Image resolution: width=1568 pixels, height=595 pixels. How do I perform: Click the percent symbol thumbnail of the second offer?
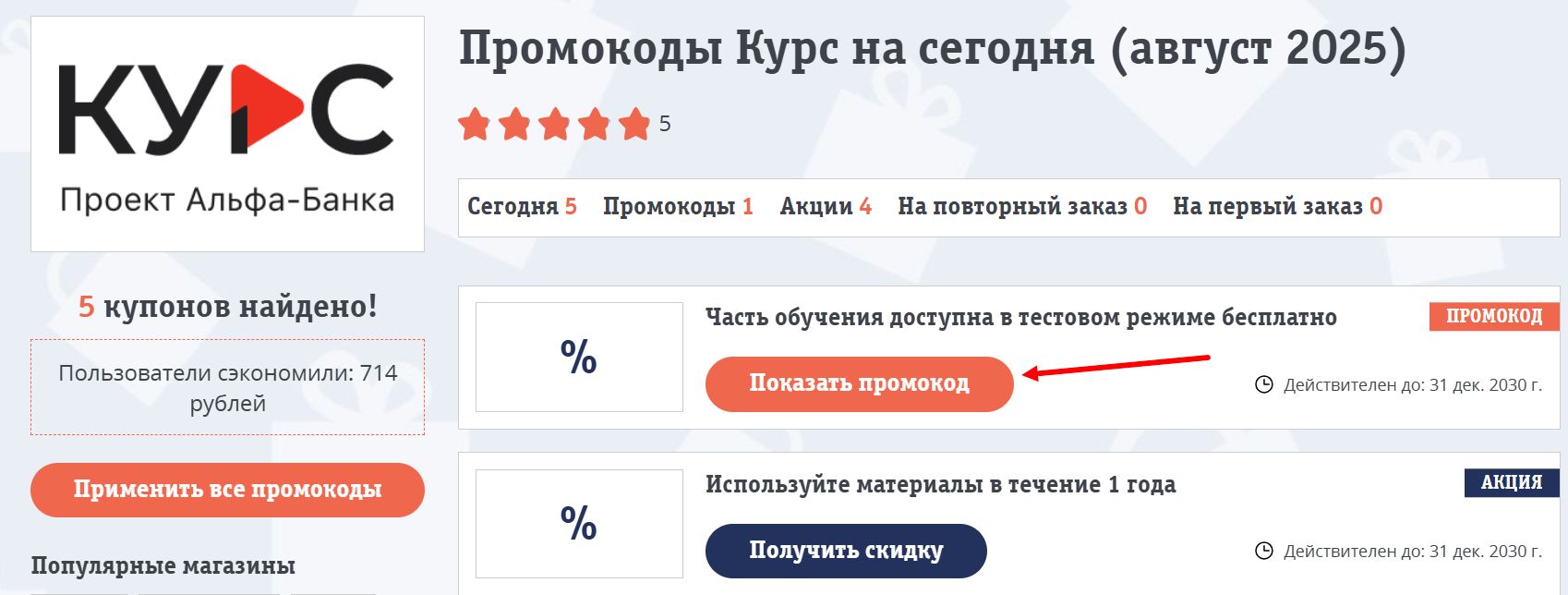point(578,523)
